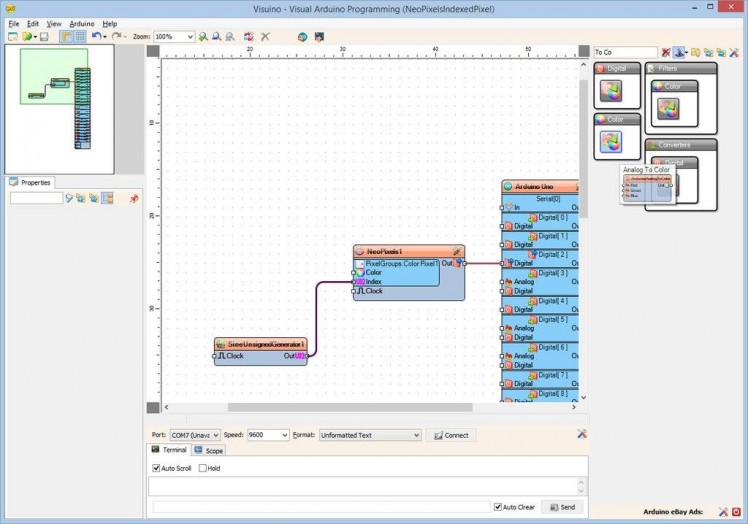This screenshot has height=524, width=748.
Task: Select the Digital category color component
Action: click(611, 92)
